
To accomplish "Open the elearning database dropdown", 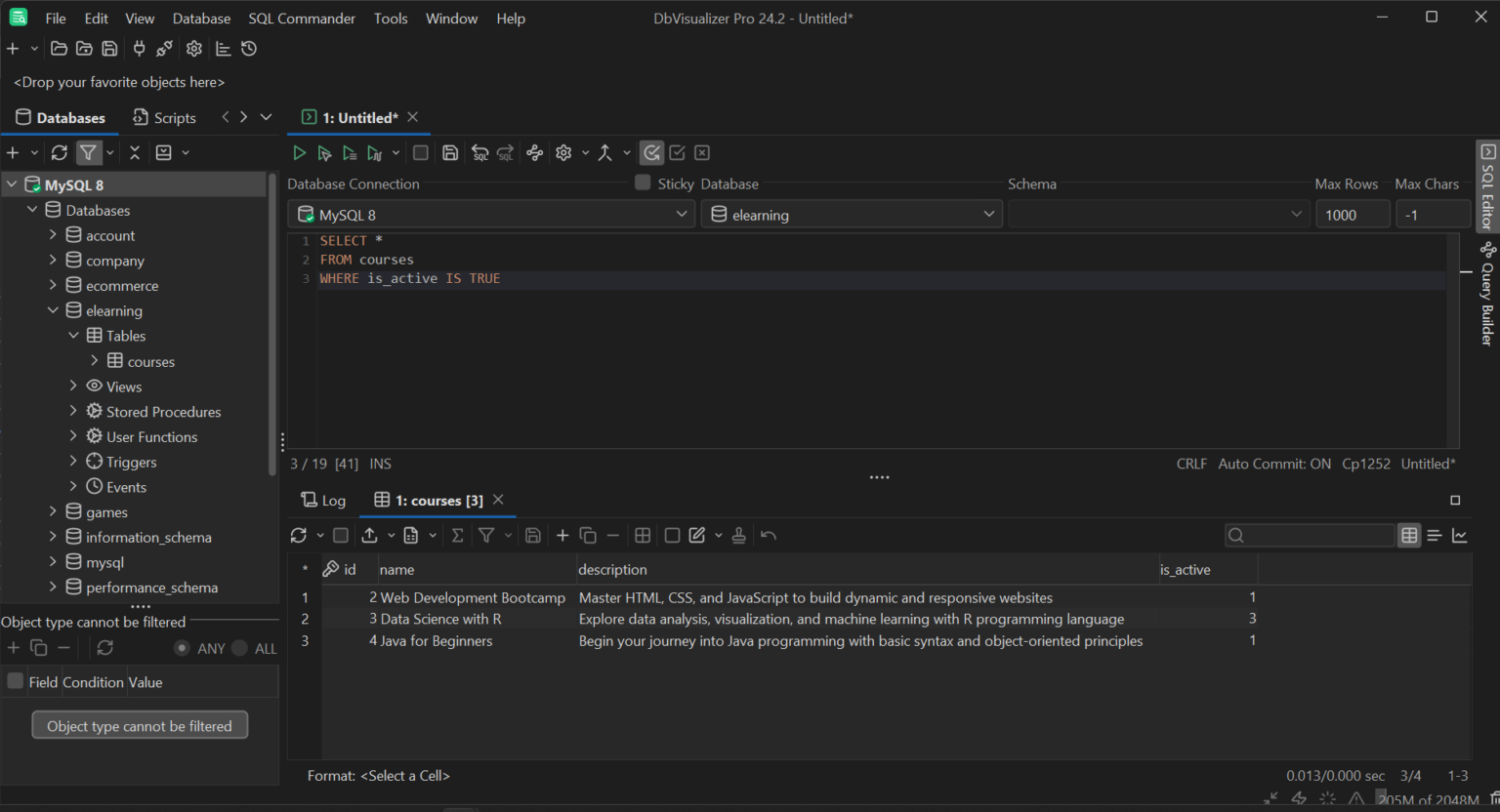I will click(852, 215).
